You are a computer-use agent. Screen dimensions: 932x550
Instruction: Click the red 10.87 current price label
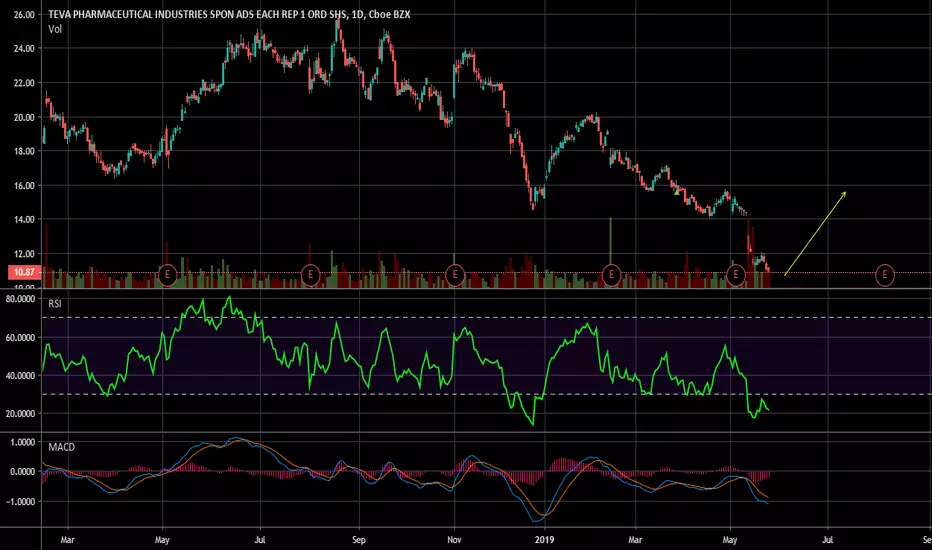coord(24,272)
